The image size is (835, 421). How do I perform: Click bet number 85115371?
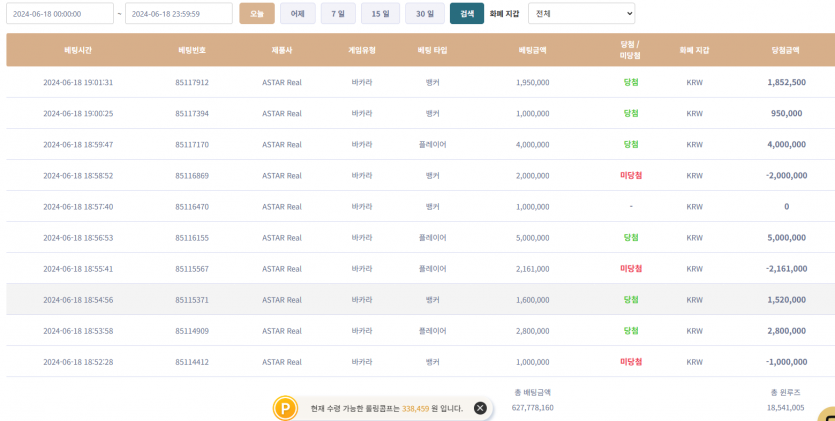pos(192,300)
